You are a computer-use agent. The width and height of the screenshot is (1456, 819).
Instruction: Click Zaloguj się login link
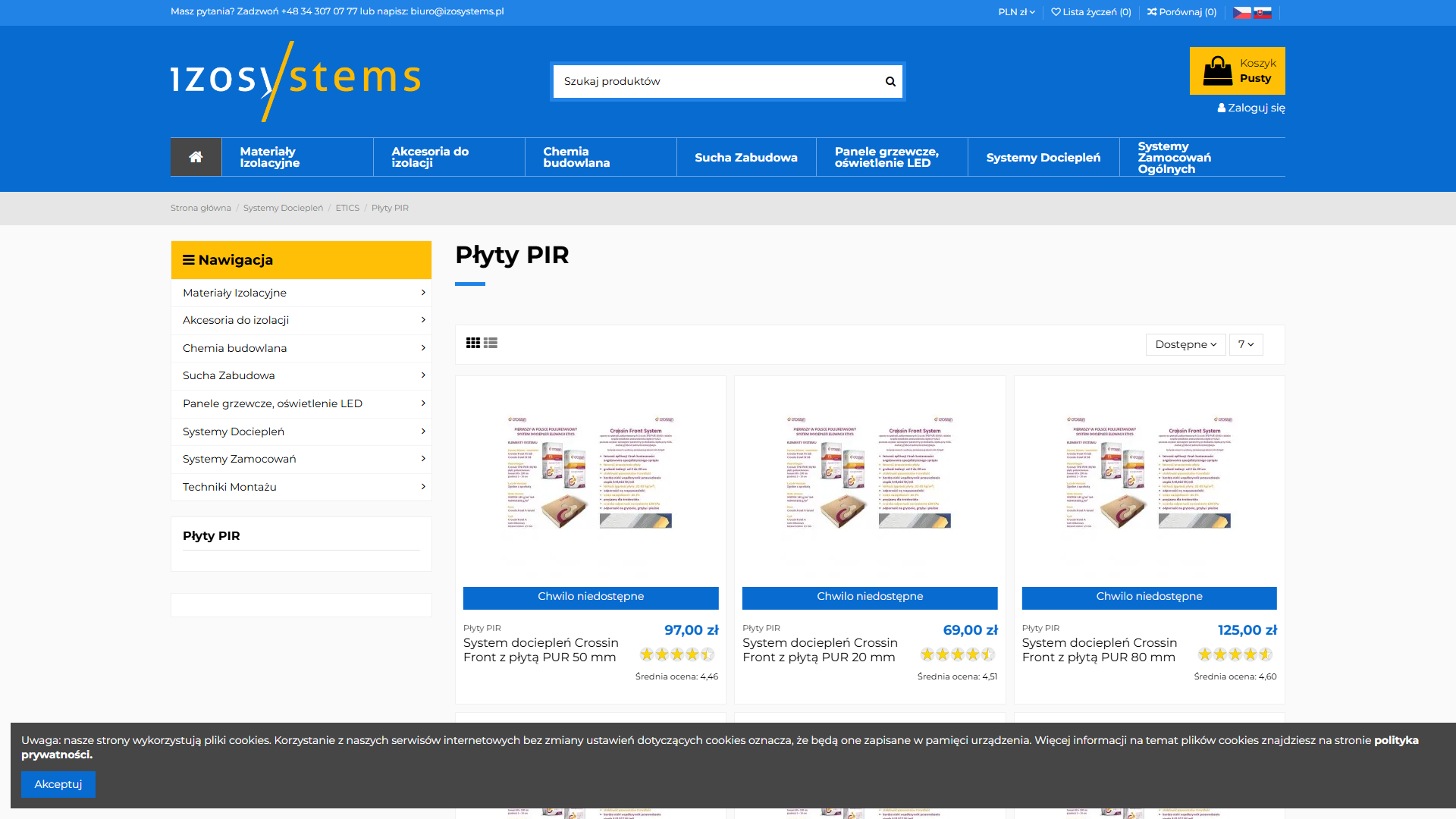tap(1251, 108)
